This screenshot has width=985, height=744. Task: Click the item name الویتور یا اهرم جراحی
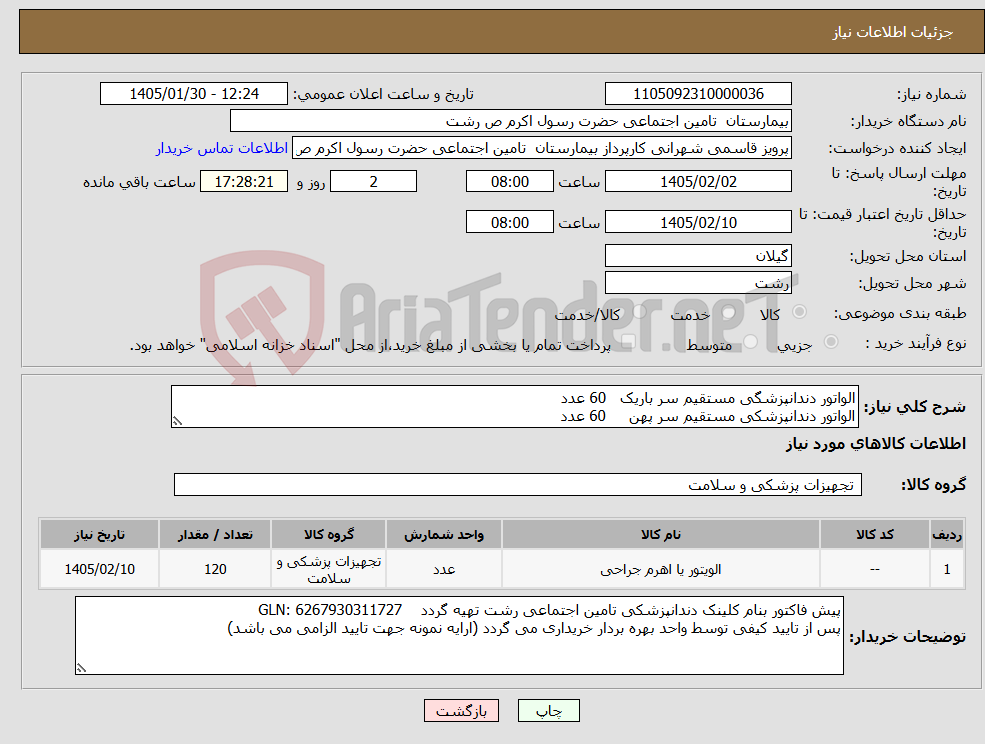coord(661,569)
